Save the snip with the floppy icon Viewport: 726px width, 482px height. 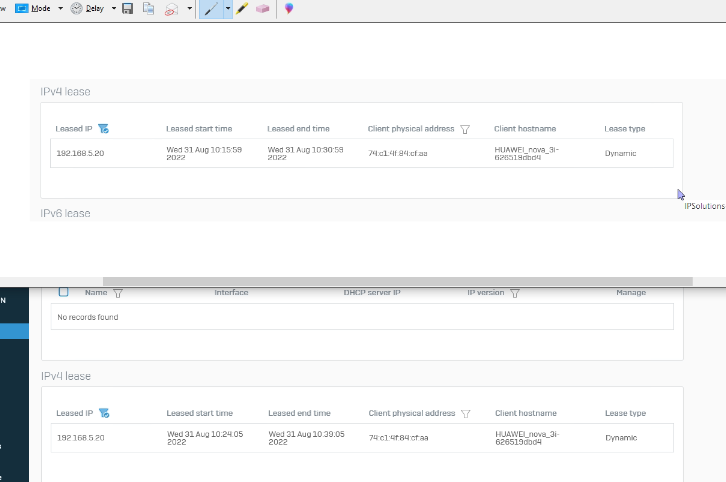coord(127,8)
